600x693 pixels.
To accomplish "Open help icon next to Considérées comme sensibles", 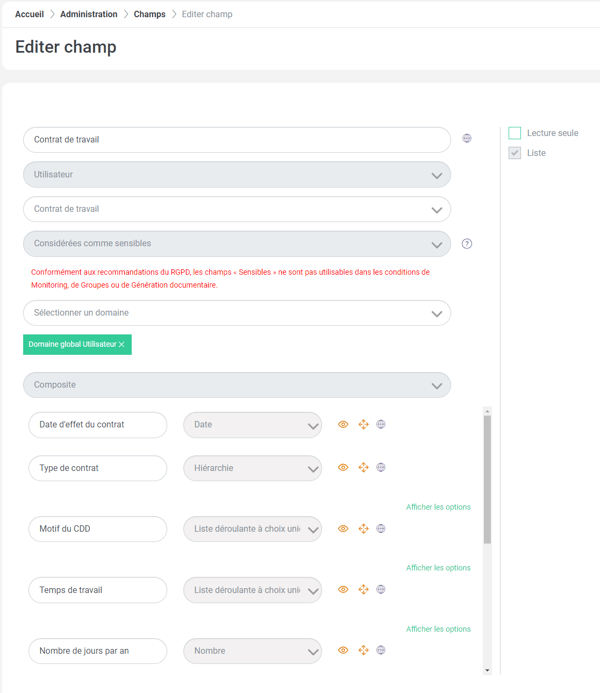I will (467, 244).
